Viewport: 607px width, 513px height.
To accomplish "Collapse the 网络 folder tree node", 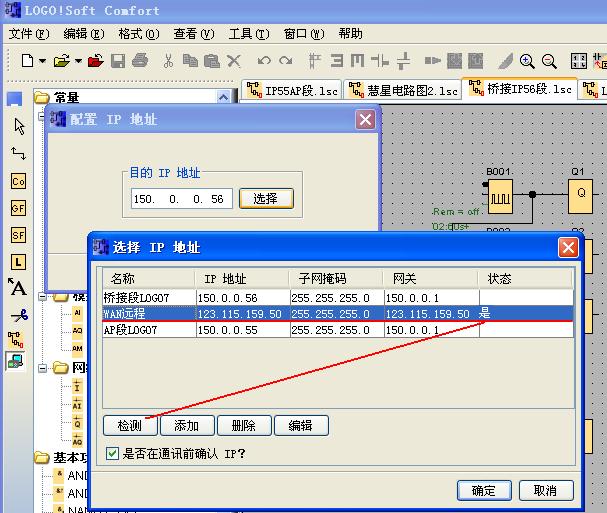I will pyautogui.click(x=42, y=367).
